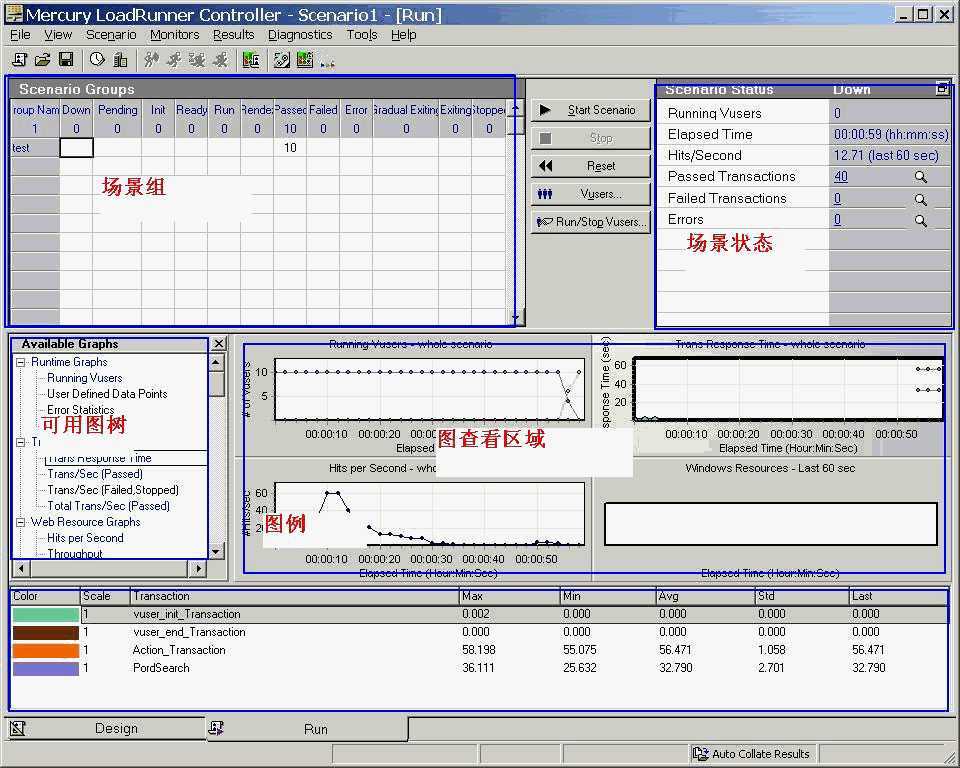Open the View menu
The width and height of the screenshot is (960, 768).
(58, 35)
